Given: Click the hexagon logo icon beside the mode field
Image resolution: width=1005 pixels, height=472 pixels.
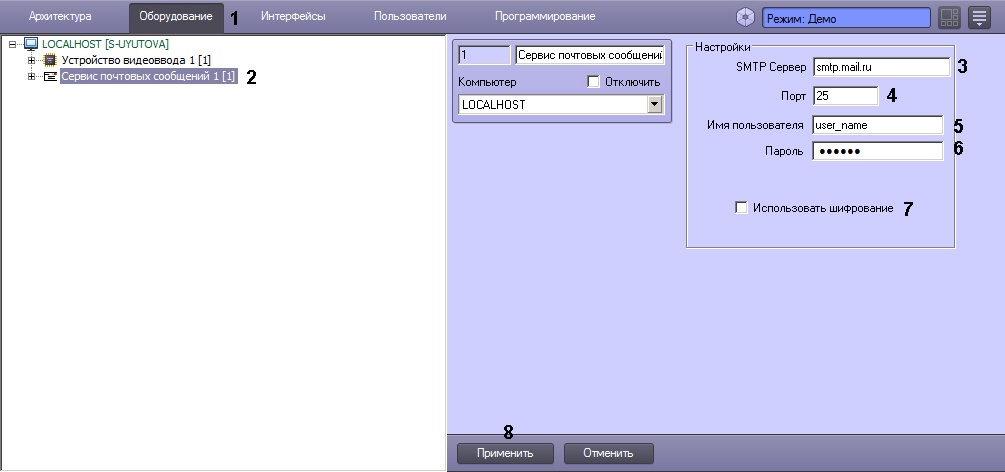Looking at the screenshot, I should coord(745,18).
